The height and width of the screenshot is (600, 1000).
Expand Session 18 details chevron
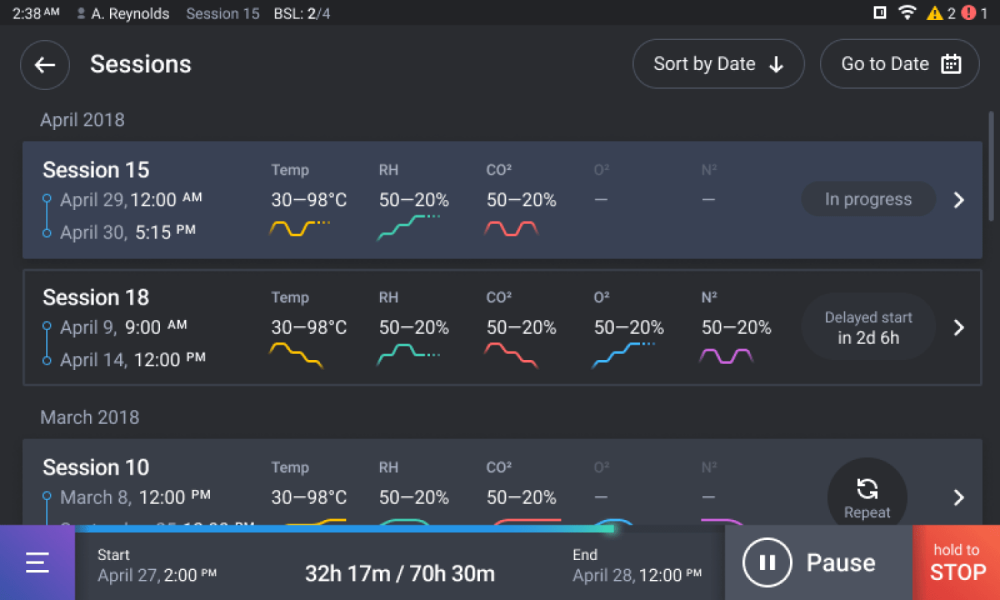(x=958, y=327)
